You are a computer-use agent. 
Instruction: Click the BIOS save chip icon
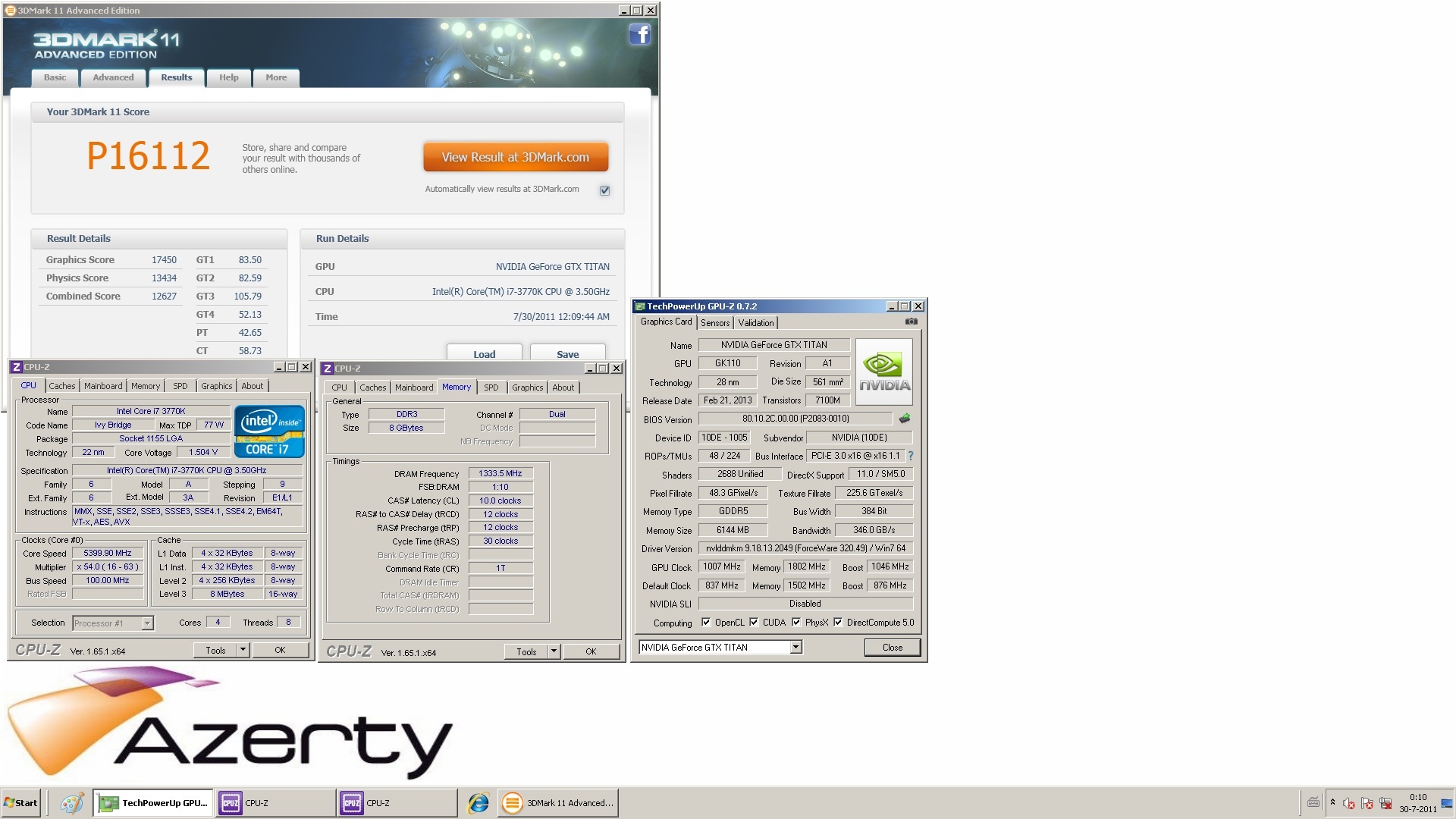(904, 419)
